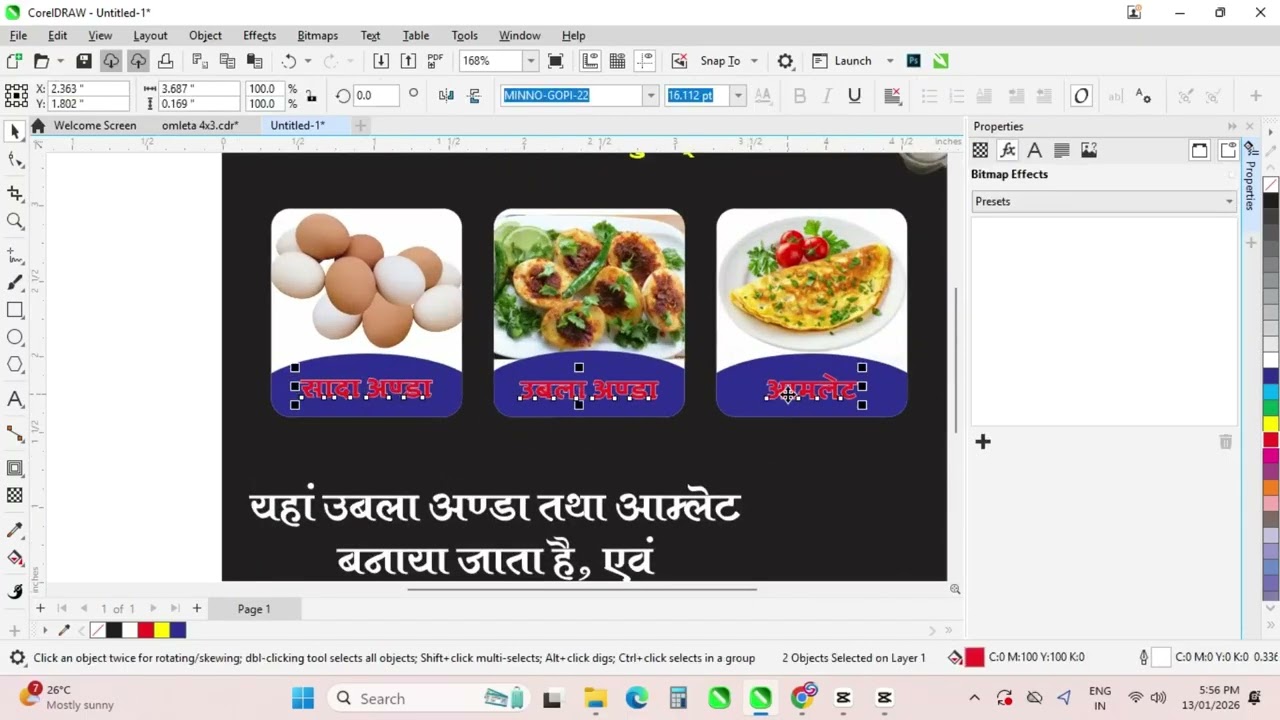Toggle Show grid button
This screenshot has width=1280, height=720.
(617, 61)
